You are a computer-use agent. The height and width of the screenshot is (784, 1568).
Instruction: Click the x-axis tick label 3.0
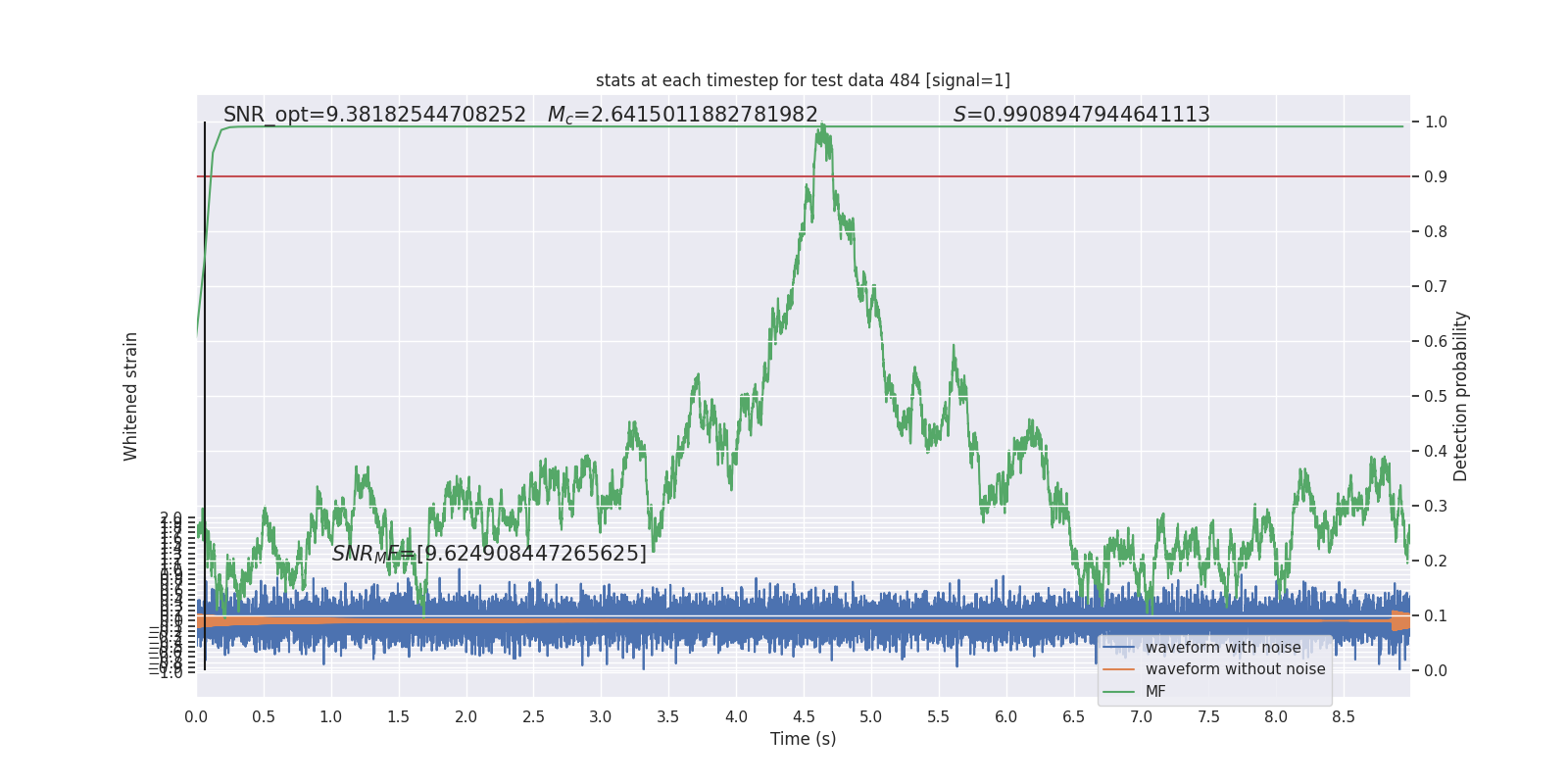[x=601, y=717]
